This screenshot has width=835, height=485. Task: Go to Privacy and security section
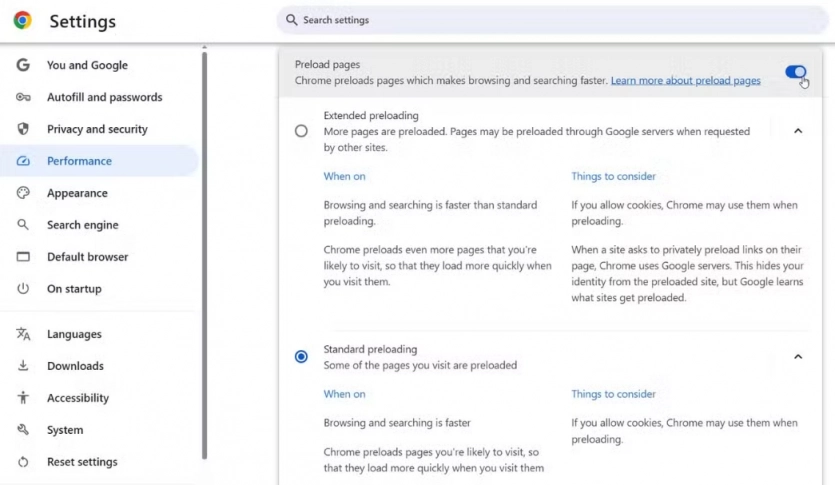click(97, 129)
